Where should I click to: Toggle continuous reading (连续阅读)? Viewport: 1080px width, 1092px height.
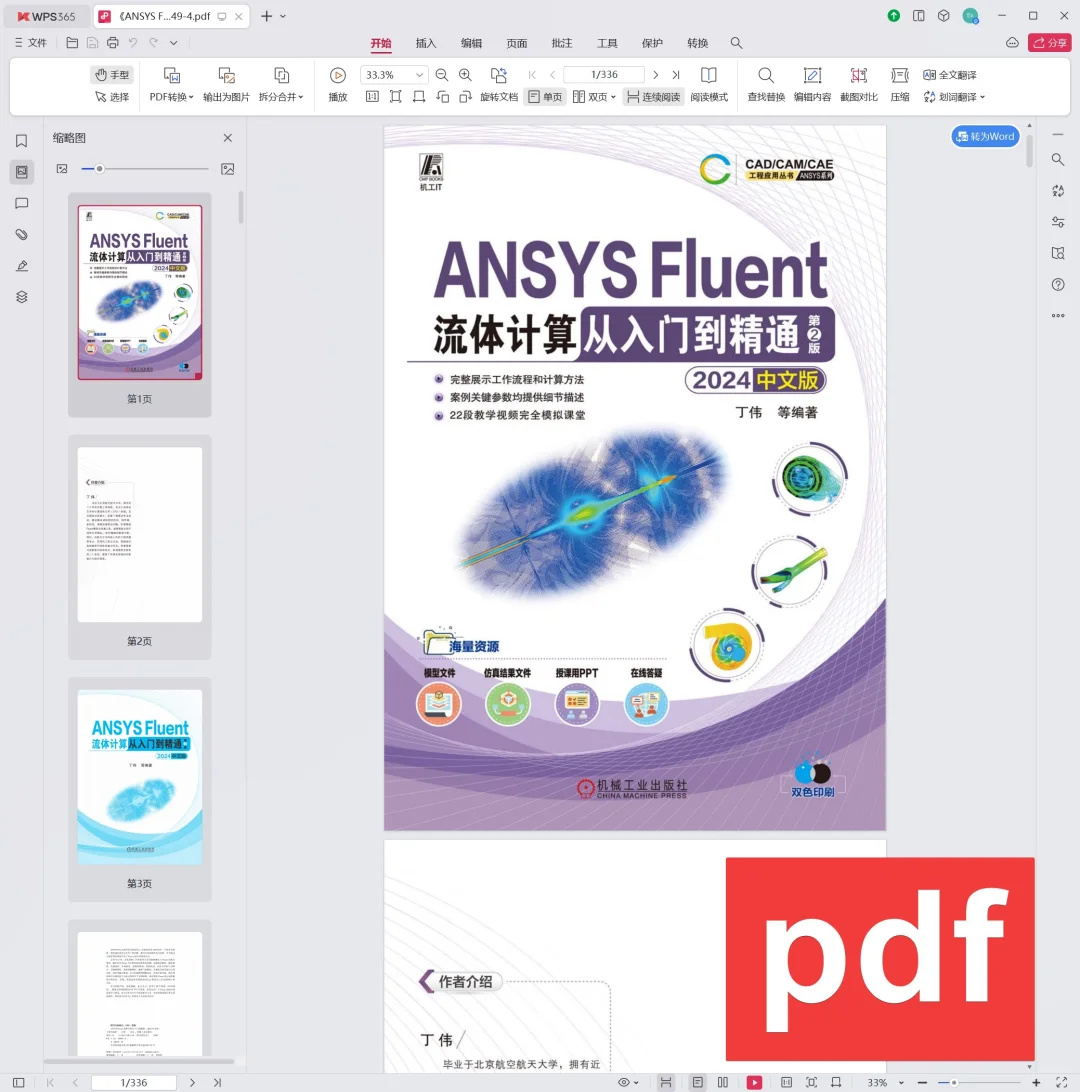pyautogui.click(x=653, y=97)
